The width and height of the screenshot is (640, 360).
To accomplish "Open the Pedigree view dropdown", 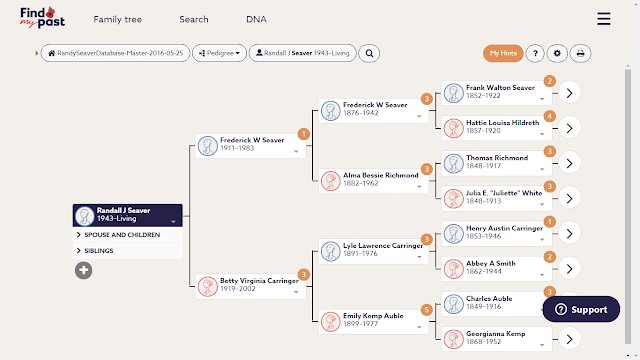I will click(219, 53).
